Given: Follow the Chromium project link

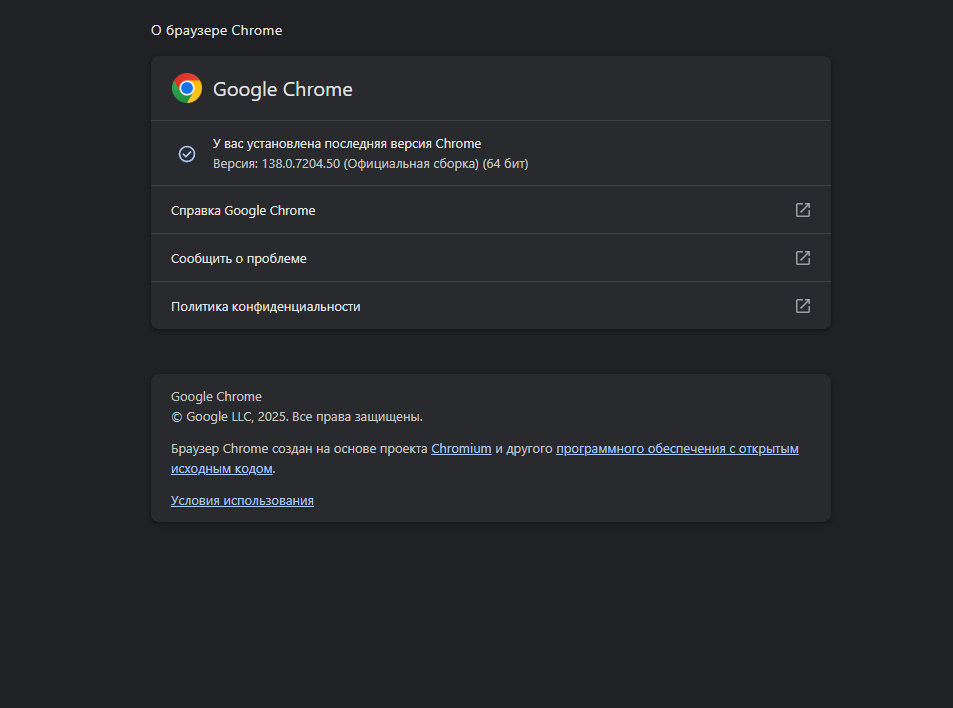Looking at the screenshot, I should pyautogui.click(x=461, y=449).
